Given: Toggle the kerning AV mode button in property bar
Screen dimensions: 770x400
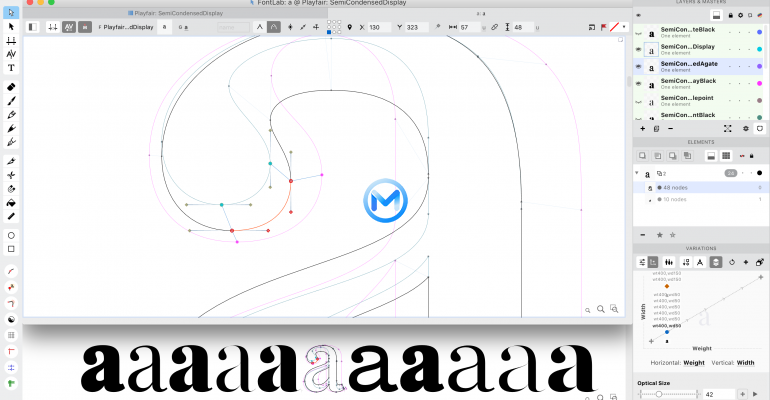Looking at the screenshot, I should [x=69, y=27].
